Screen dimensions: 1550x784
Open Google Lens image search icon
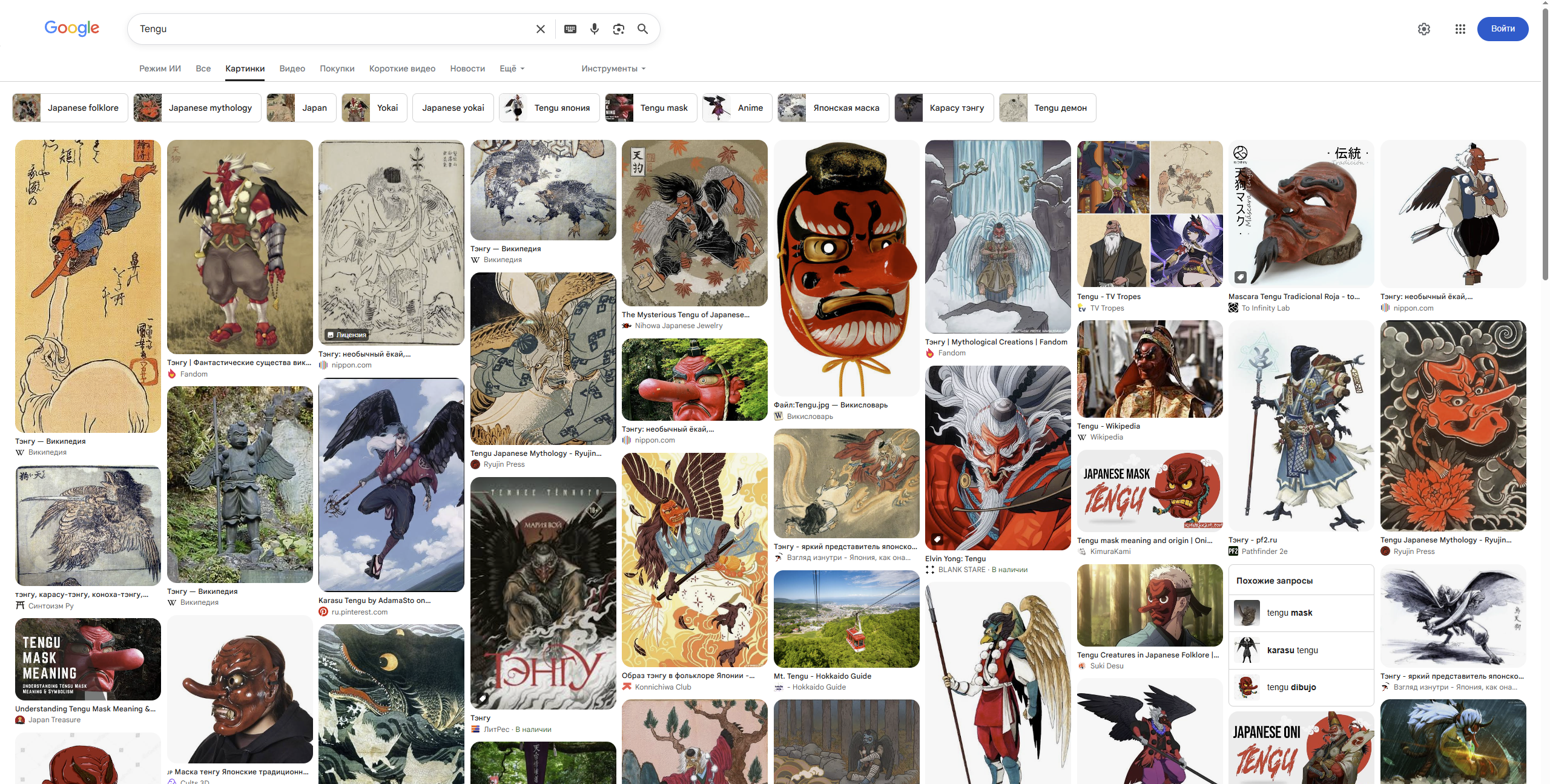pos(619,29)
